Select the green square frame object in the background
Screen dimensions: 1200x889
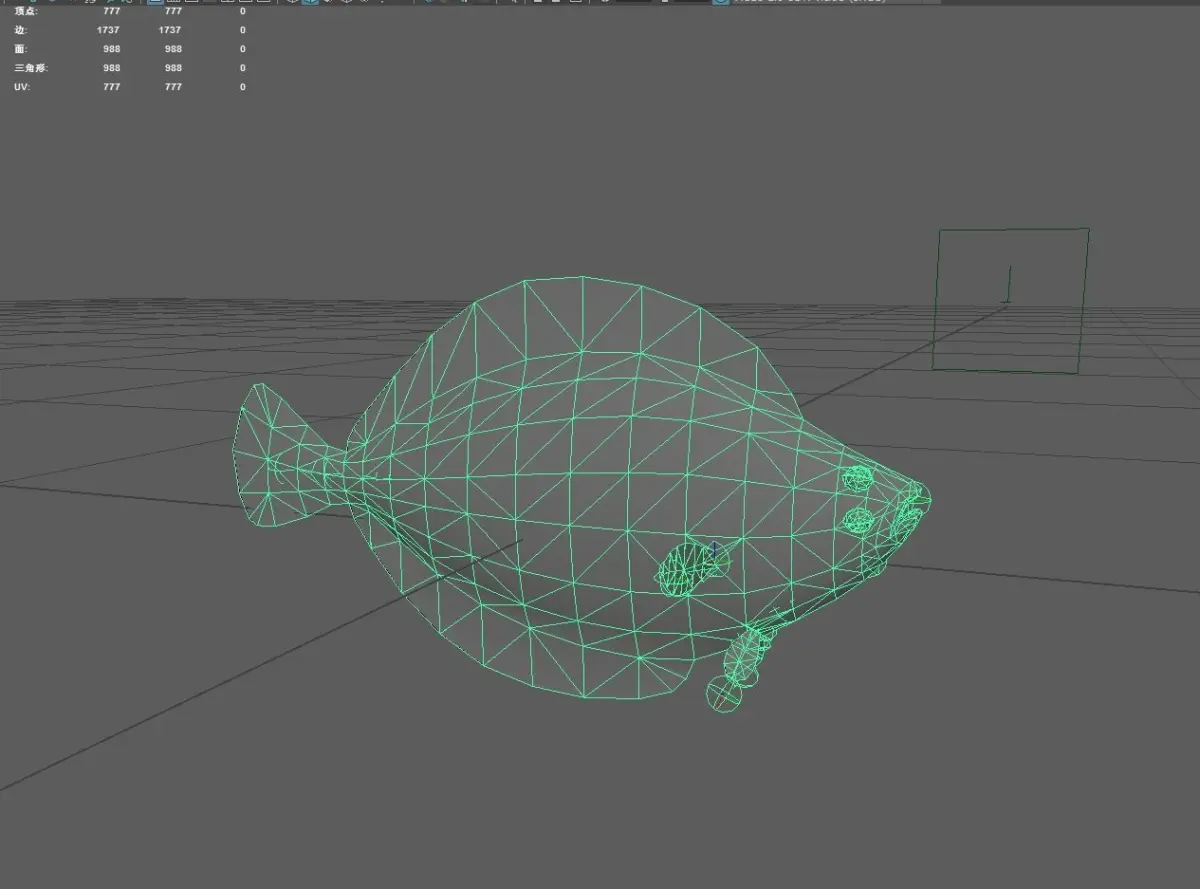tap(1011, 300)
